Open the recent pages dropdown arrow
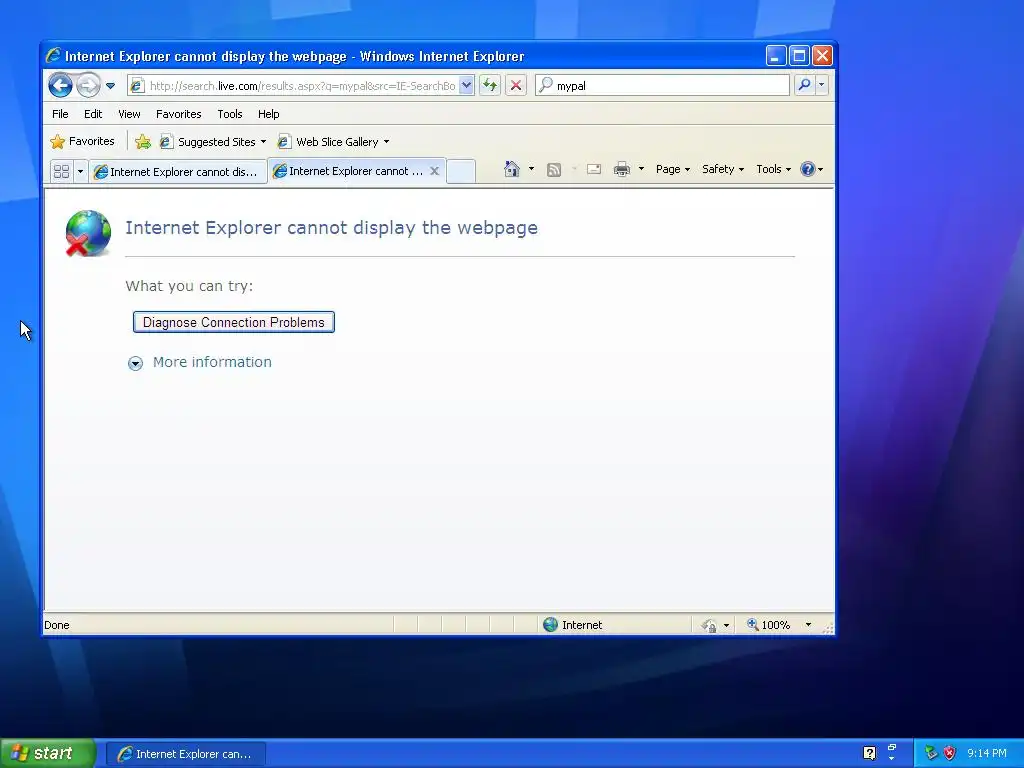The width and height of the screenshot is (1024, 768). (110, 86)
